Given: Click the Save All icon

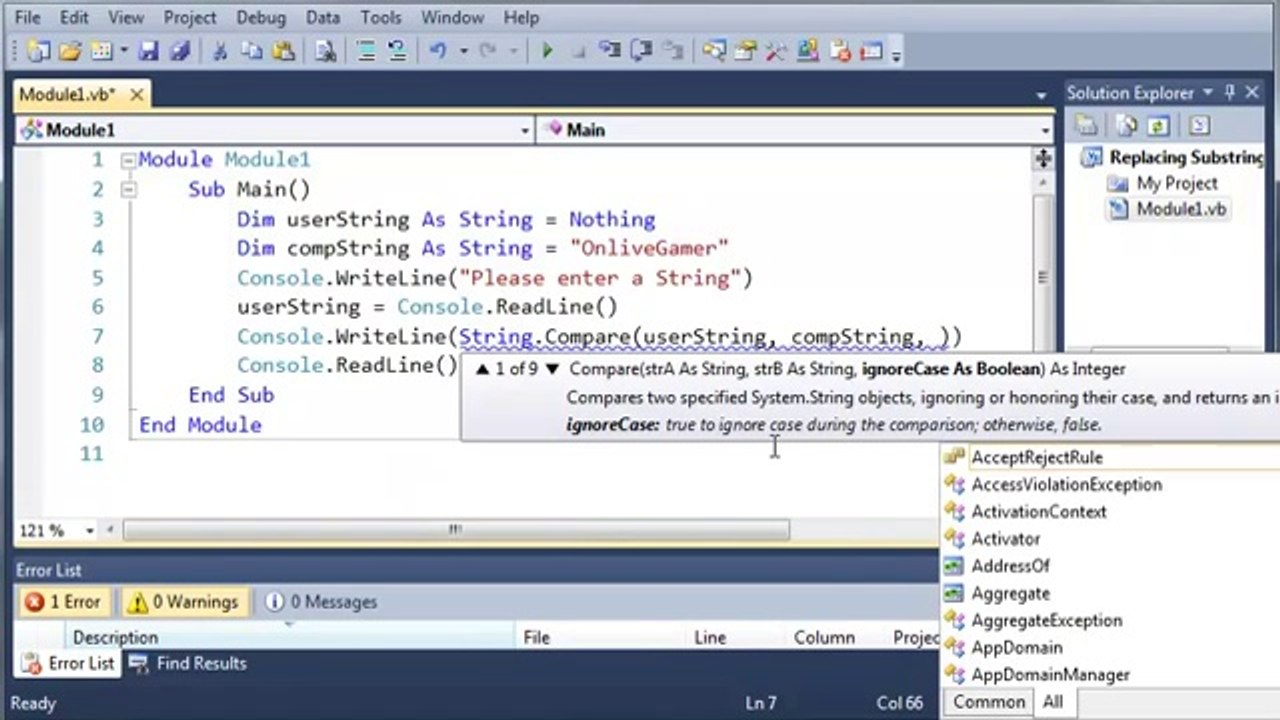Looking at the screenshot, I should click(x=178, y=51).
